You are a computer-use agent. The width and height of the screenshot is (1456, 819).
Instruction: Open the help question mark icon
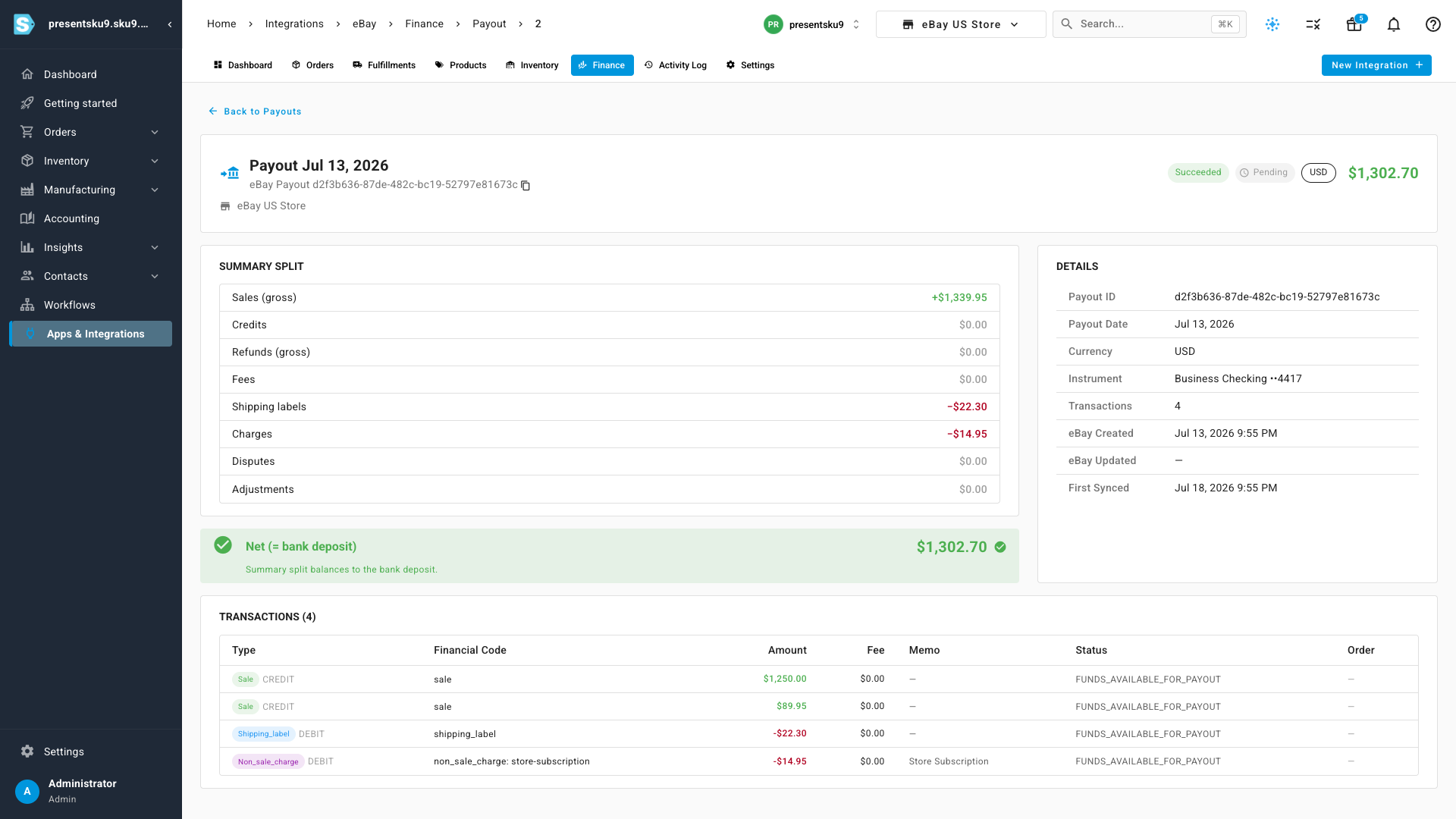coord(1433,24)
